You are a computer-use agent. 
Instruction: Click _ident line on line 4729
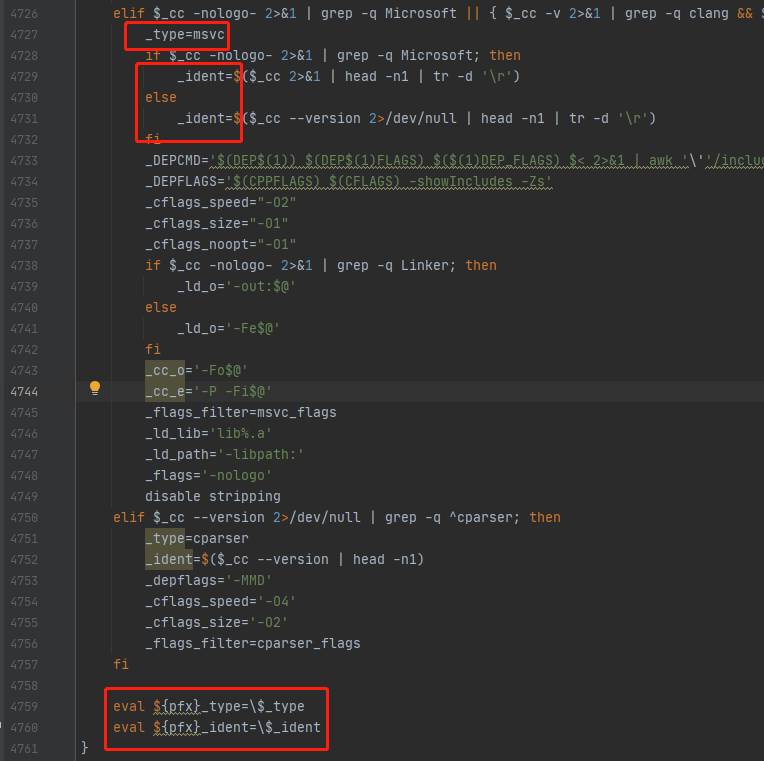(348, 77)
